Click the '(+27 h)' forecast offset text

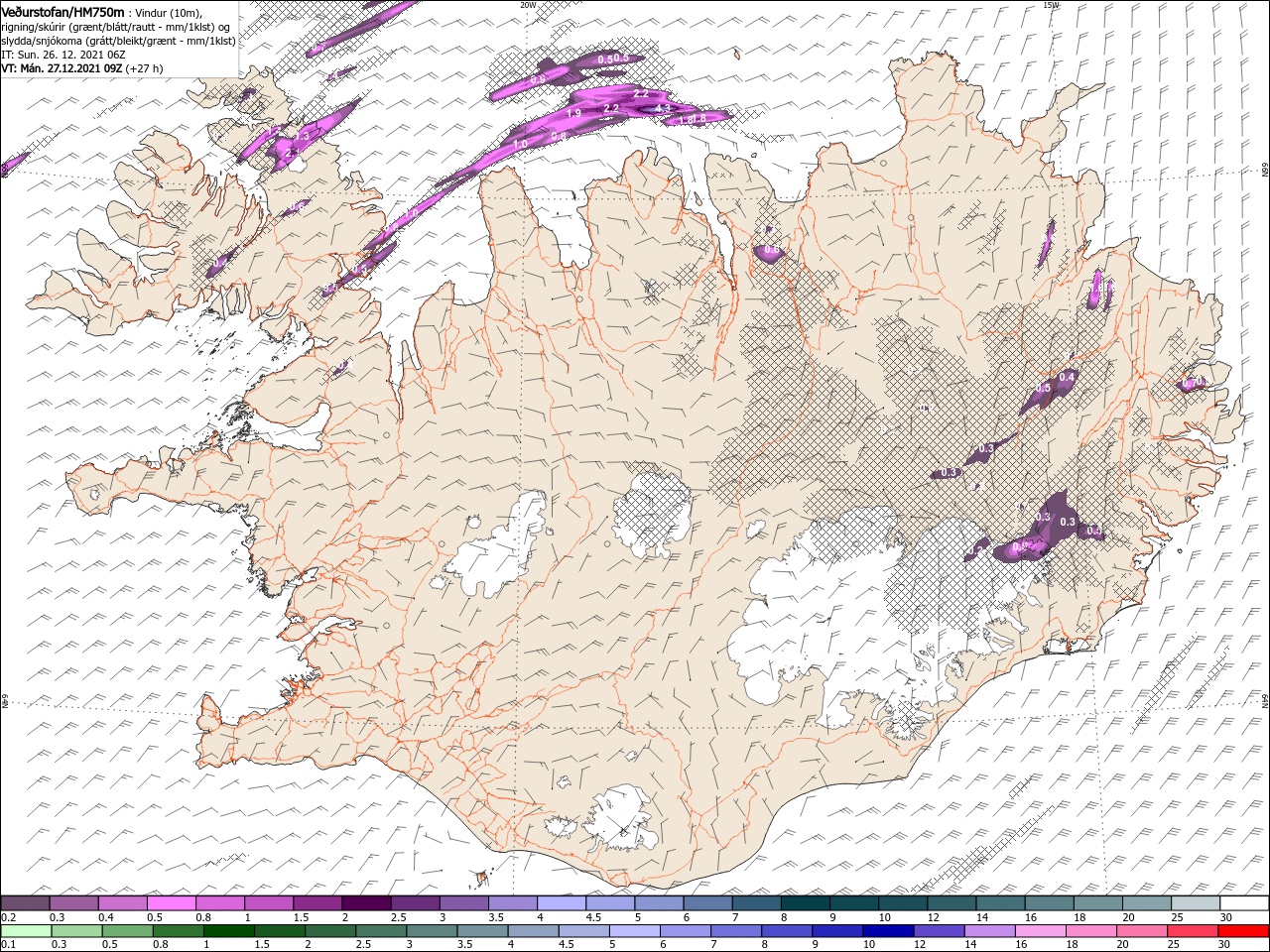(x=145, y=68)
